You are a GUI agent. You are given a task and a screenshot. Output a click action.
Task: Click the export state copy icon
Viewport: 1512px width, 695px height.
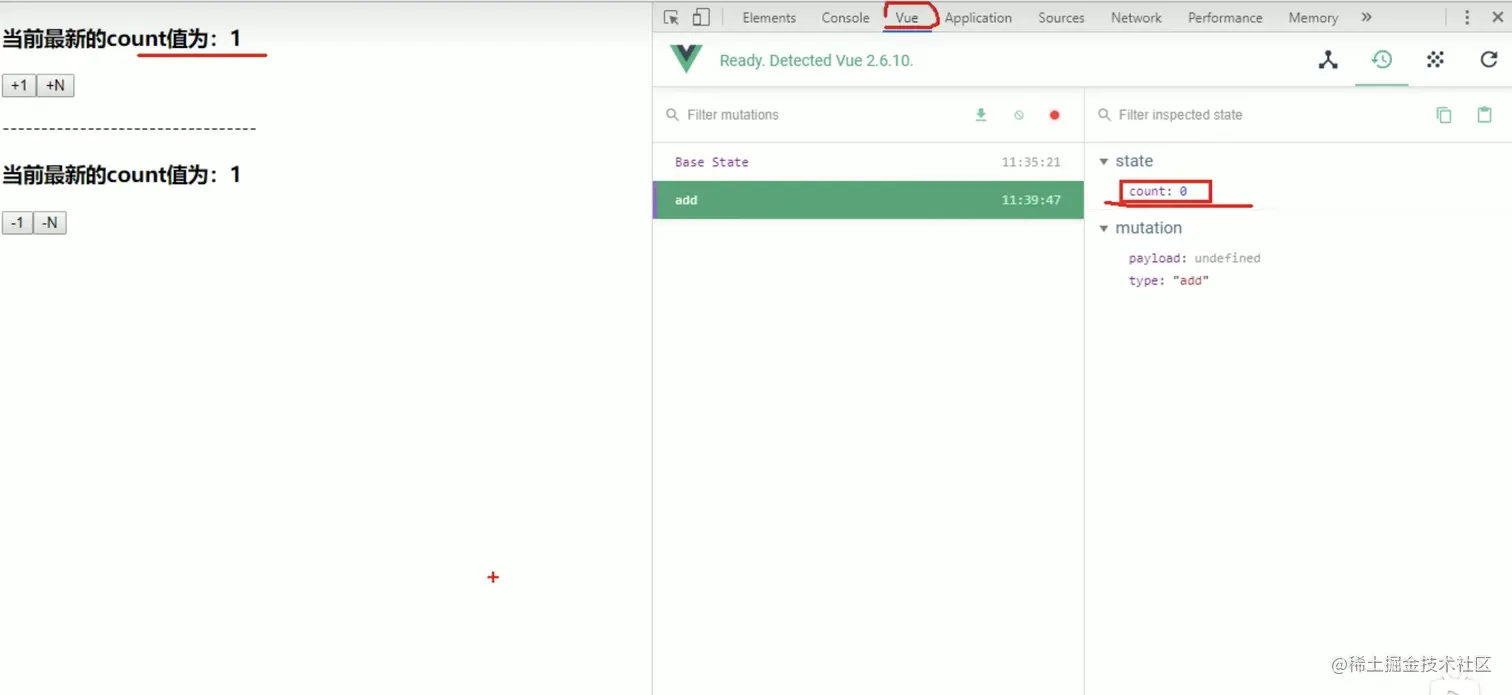coord(1444,115)
